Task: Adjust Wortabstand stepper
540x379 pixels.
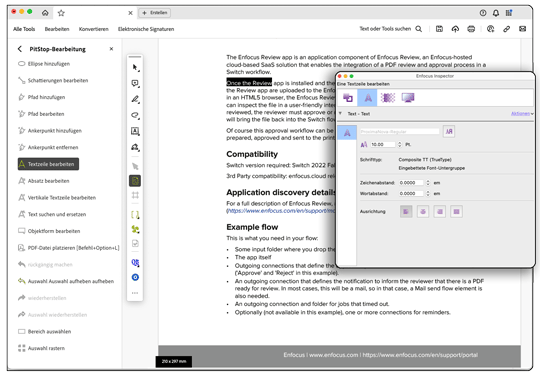Action: pyautogui.click(x=428, y=193)
